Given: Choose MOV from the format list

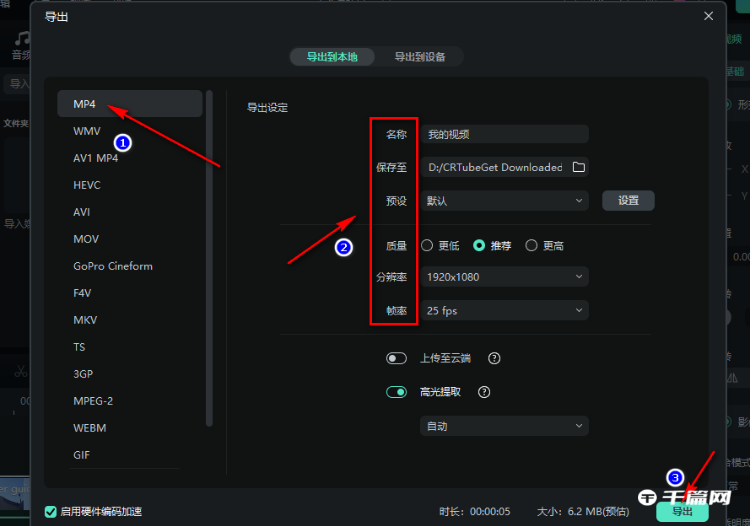Looking at the screenshot, I should pos(86,239).
